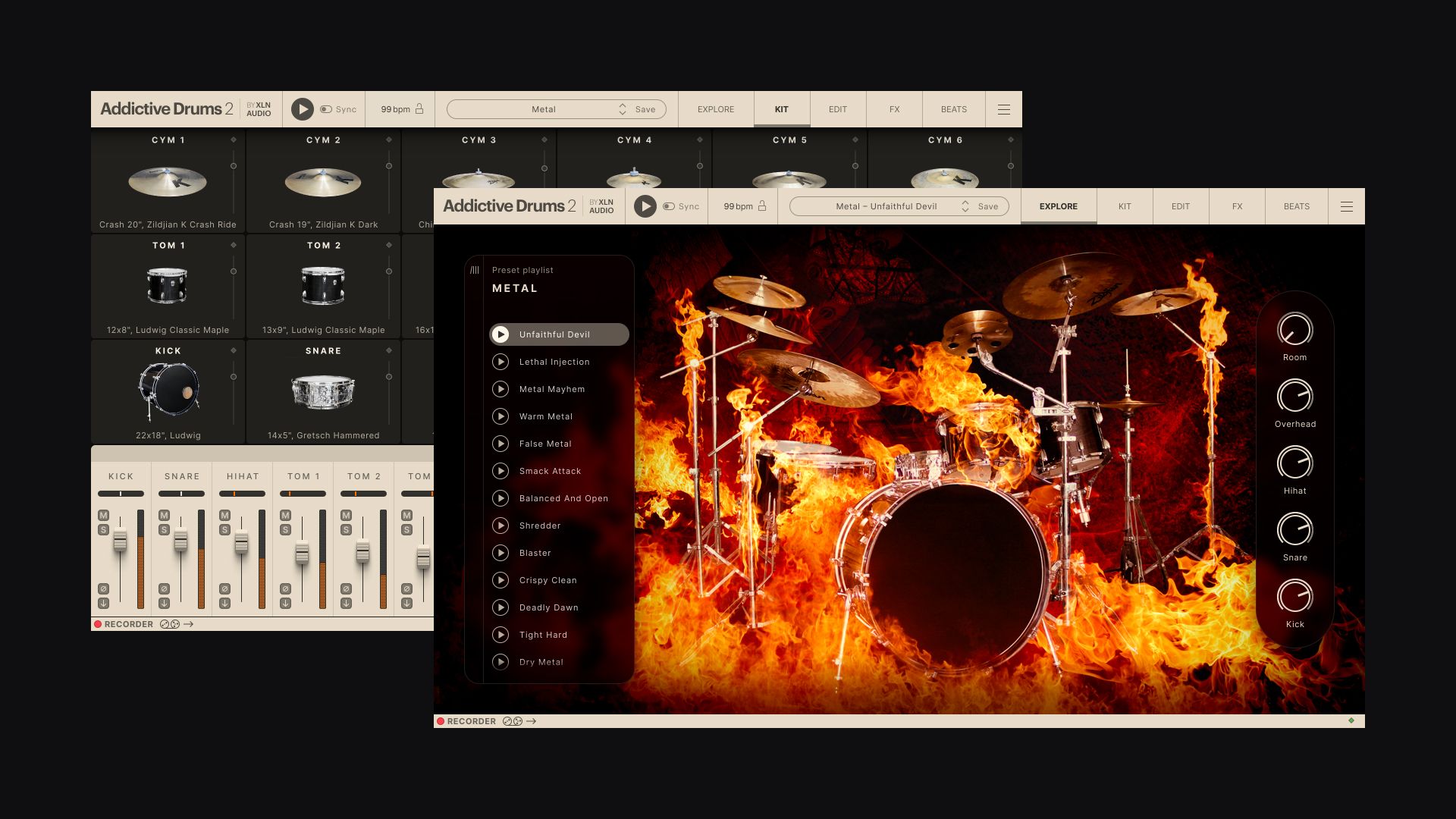1456x819 pixels.
Task: Play the Warm Metal preset preview
Action: point(500,416)
